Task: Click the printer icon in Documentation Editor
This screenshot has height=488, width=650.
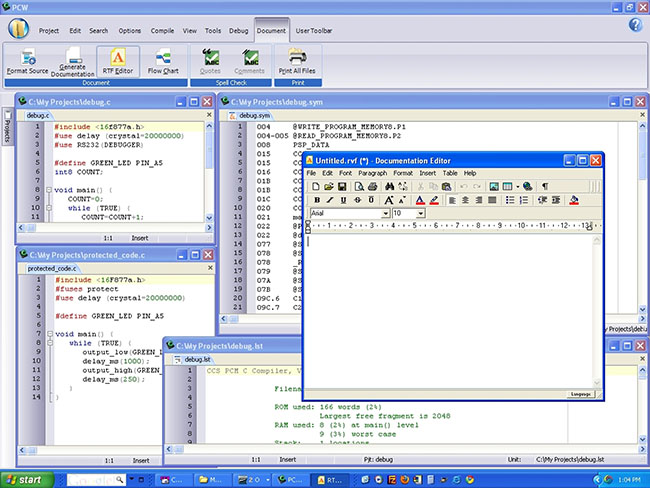Action: pyautogui.click(x=372, y=187)
